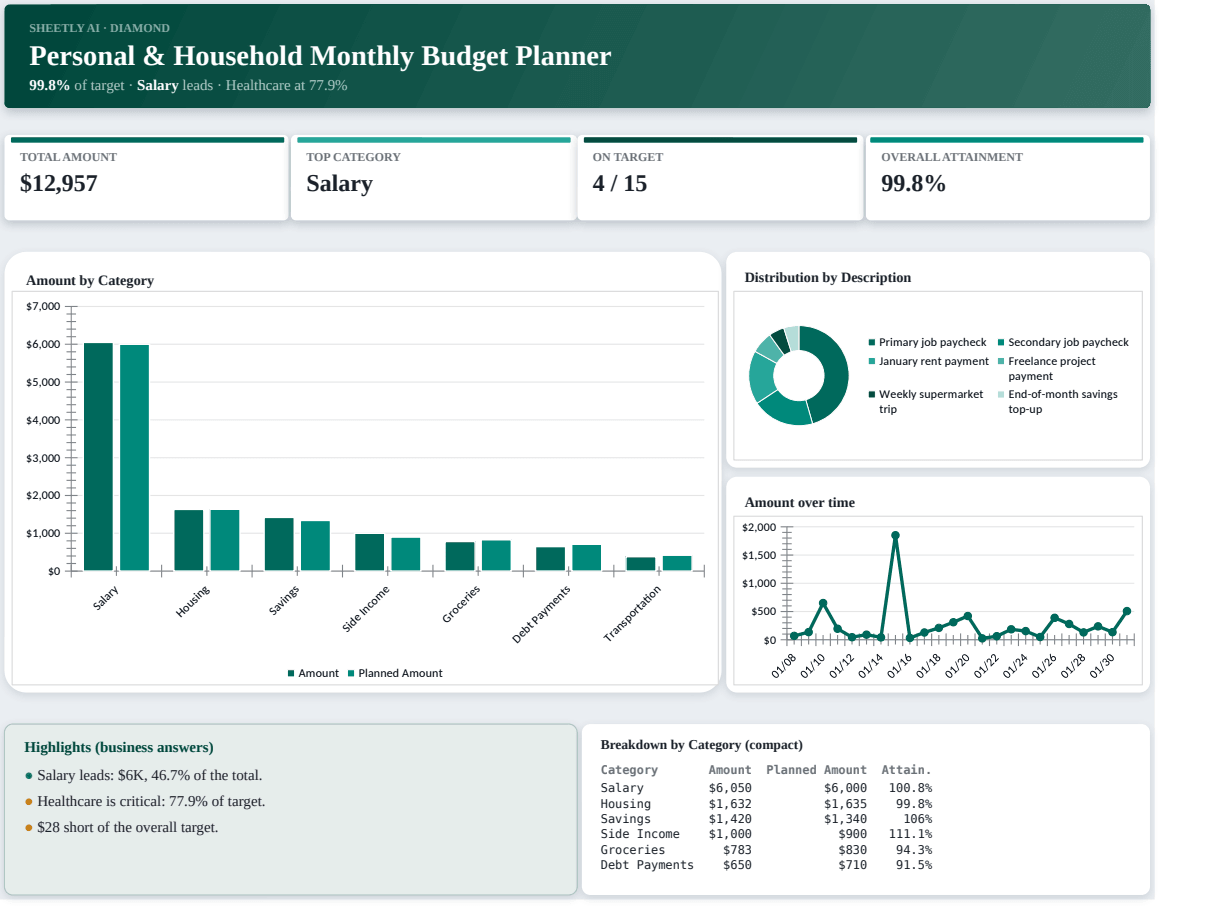Click the 100.8% attainment for Salary
The image size is (1227, 922).
[x=910, y=788]
